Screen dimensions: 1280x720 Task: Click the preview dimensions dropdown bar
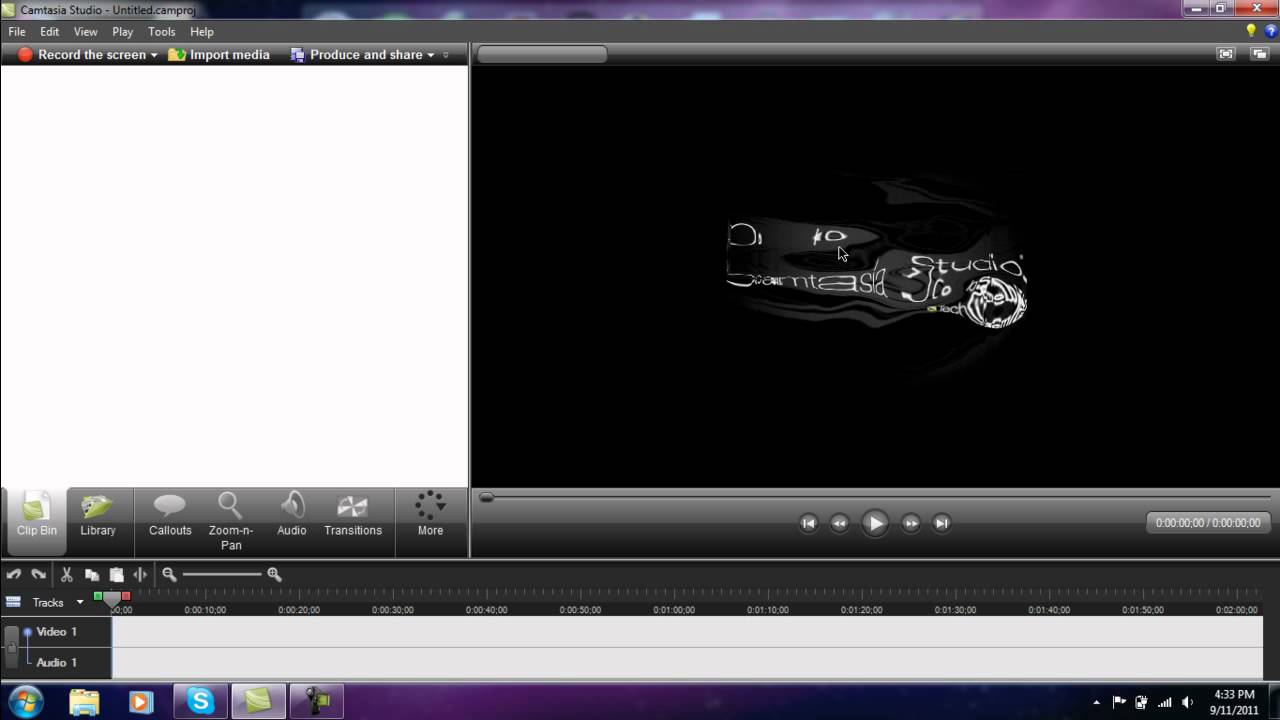pyautogui.click(x=542, y=54)
